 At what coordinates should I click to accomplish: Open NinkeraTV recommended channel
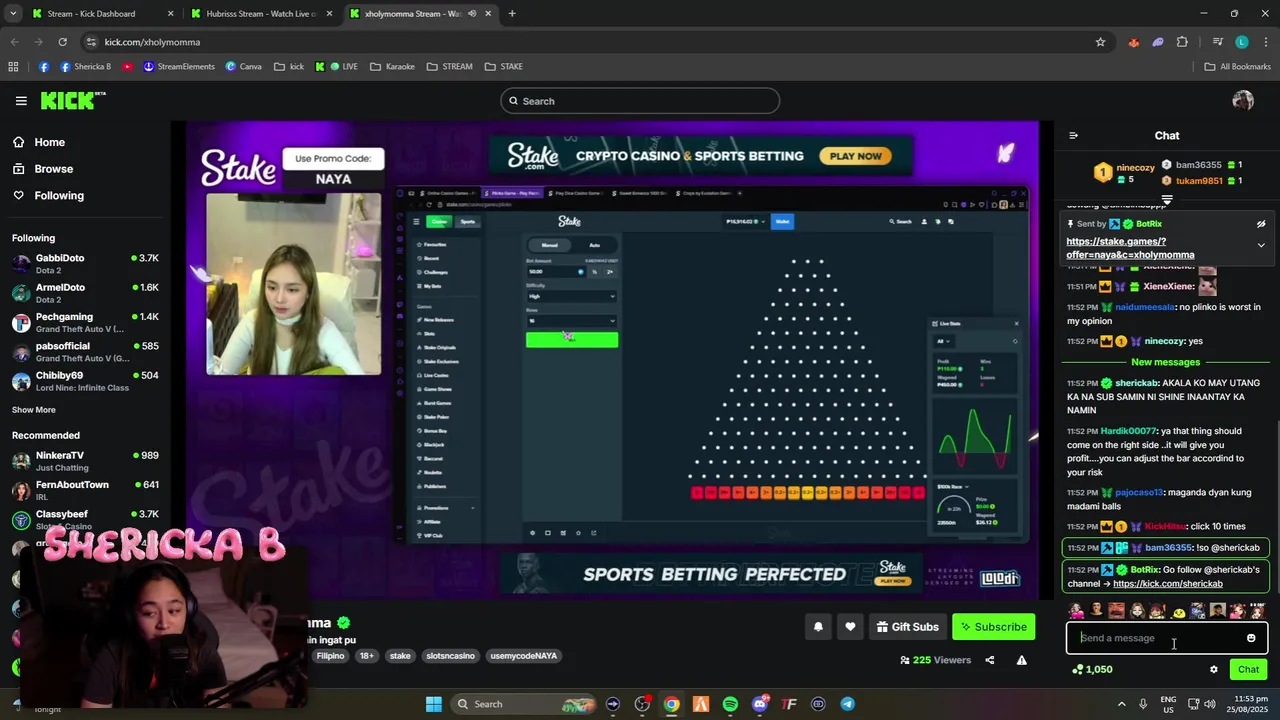coord(85,461)
